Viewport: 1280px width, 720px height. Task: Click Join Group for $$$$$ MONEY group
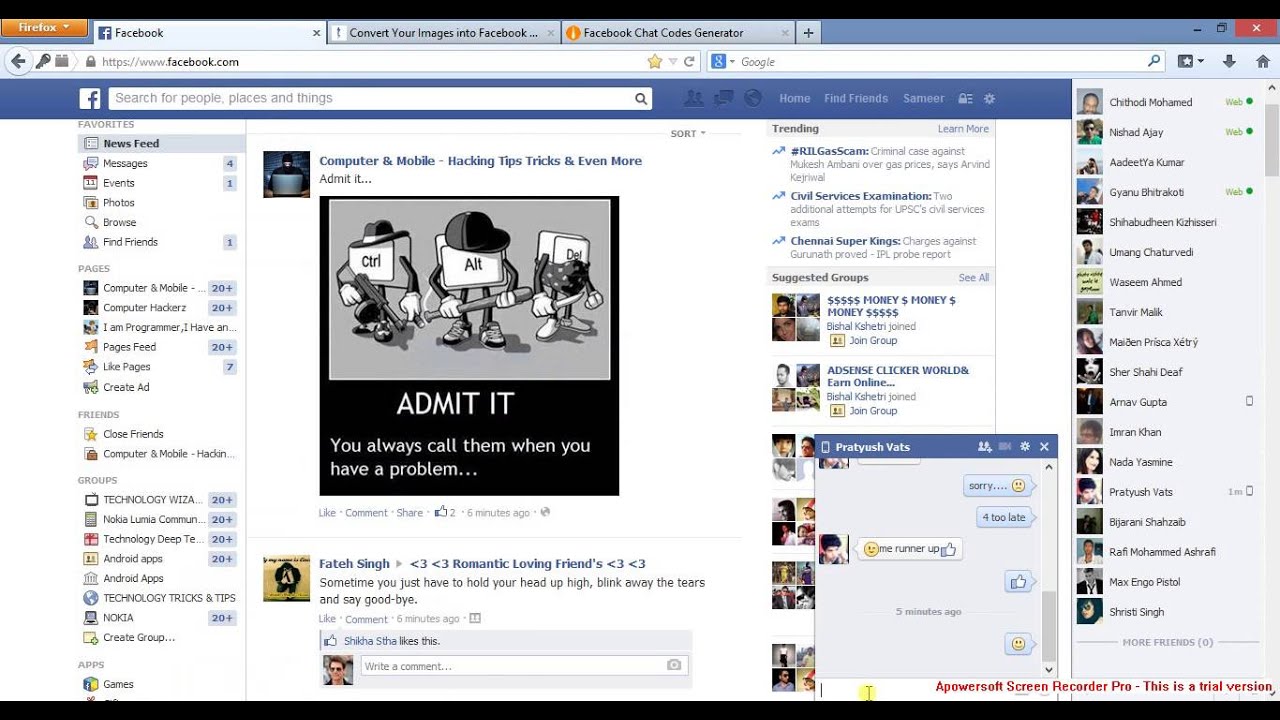(872, 340)
